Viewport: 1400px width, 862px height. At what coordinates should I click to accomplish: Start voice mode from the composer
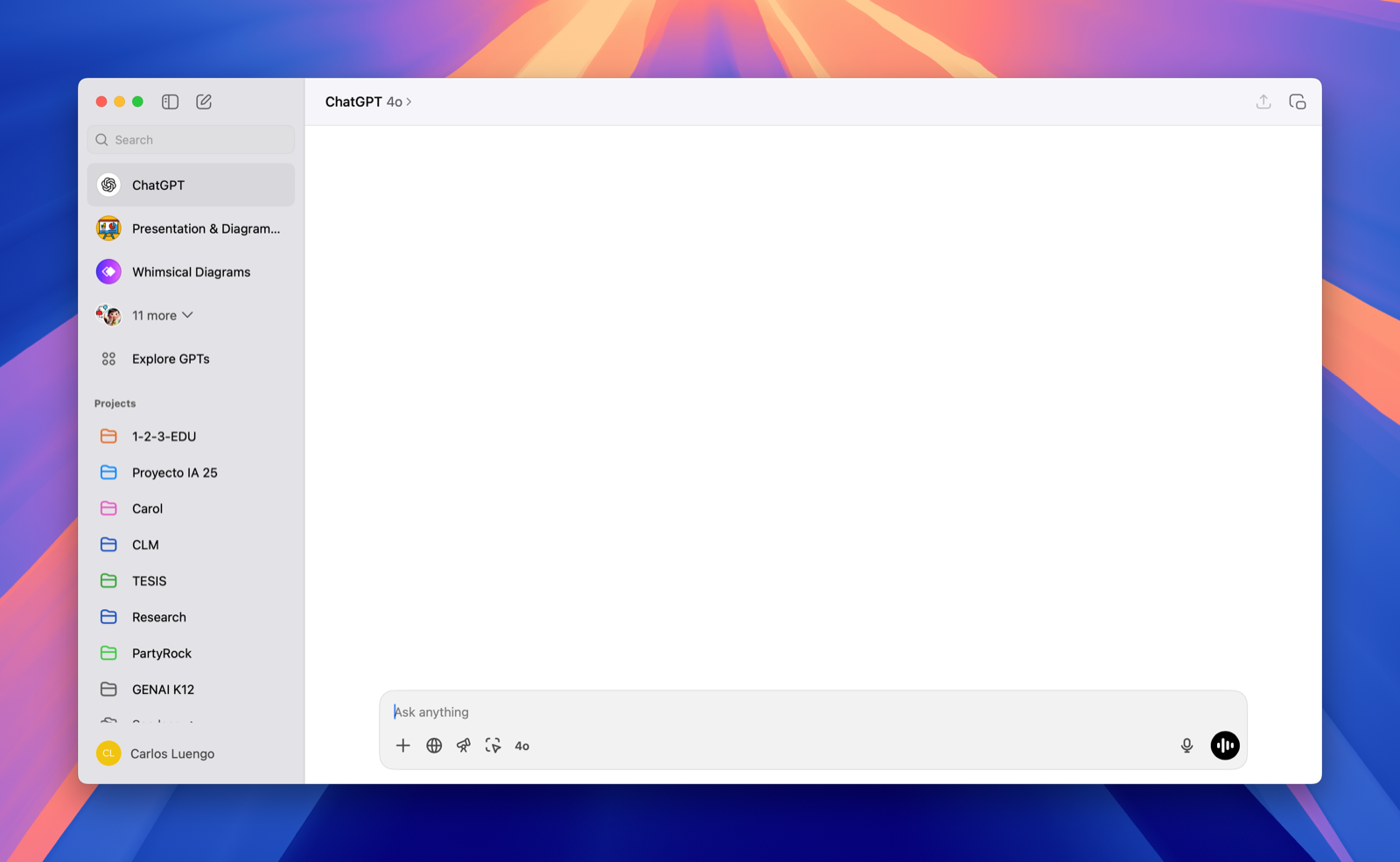click(1224, 745)
